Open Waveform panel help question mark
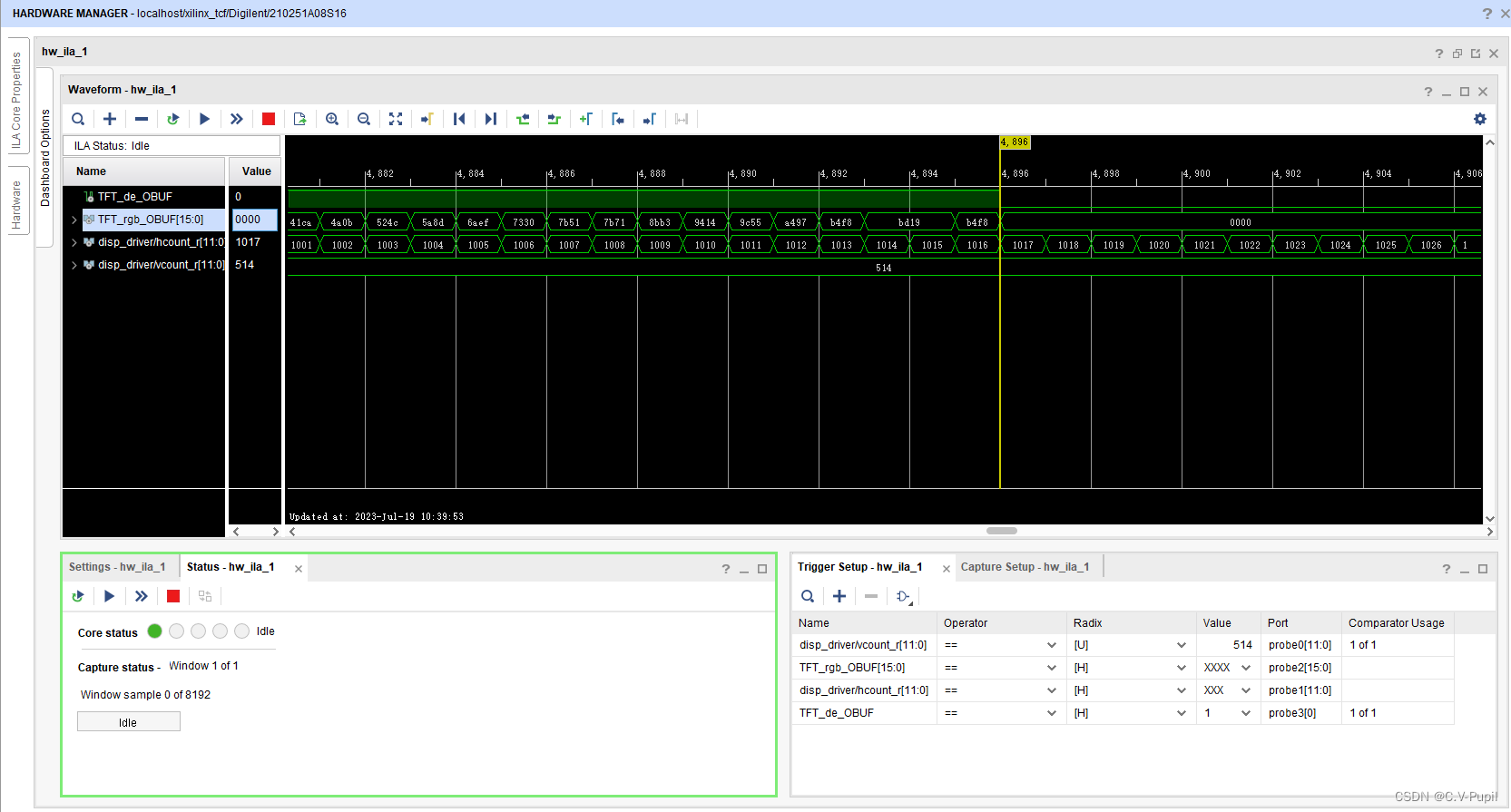1511x812 pixels. [x=1428, y=92]
